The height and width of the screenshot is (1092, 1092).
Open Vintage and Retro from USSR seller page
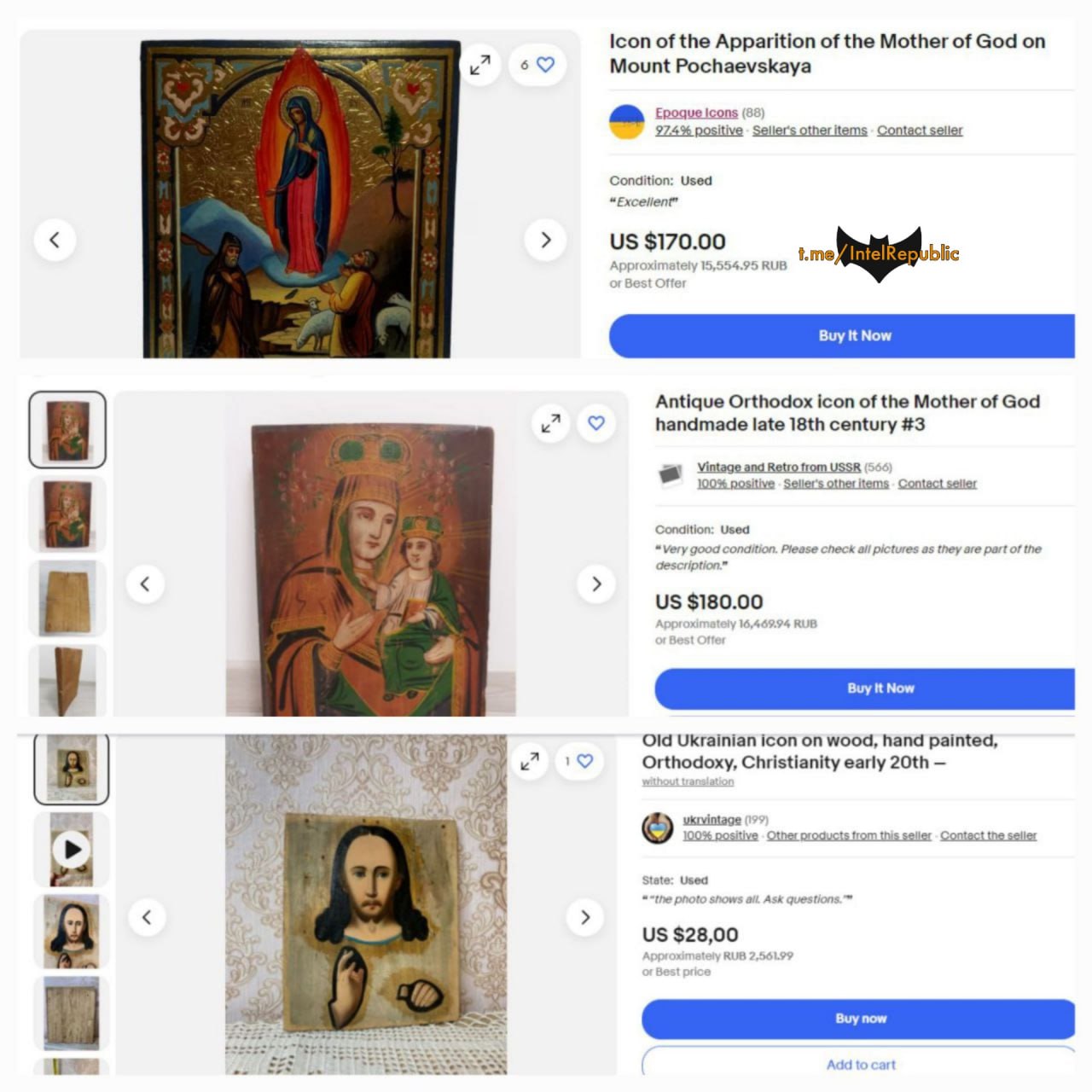tap(779, 467)
